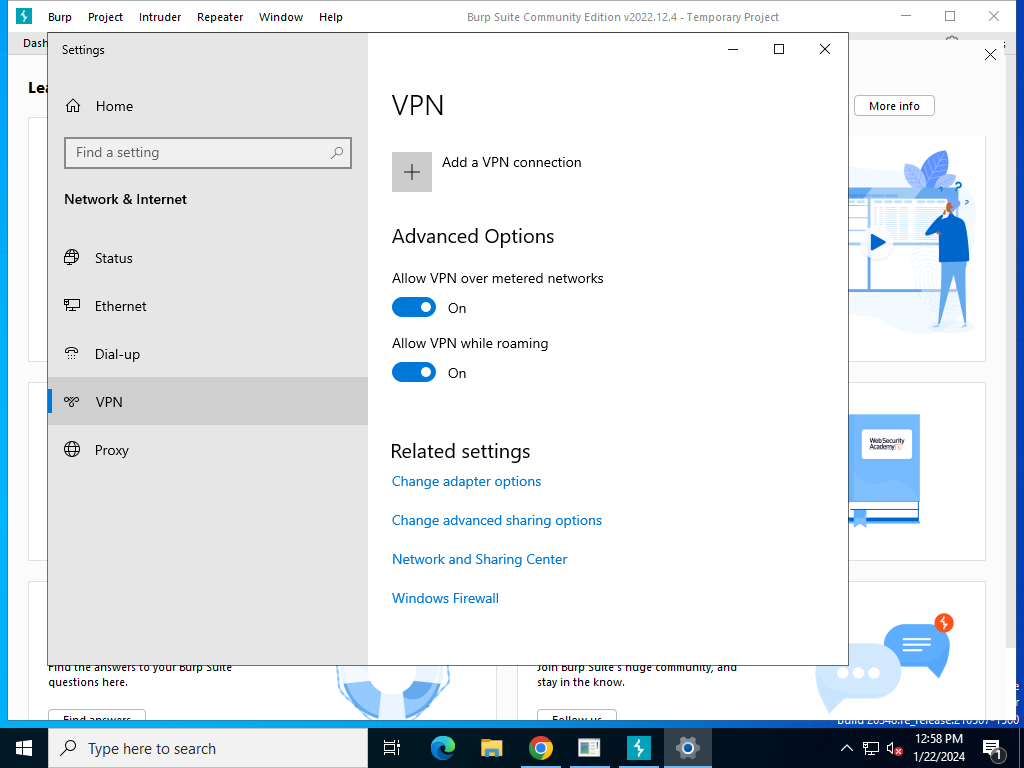Image resolution: width=1024 pixels, height=768 pixels.
Task: Click Change advanced sharing options link
Action: click(x=497, y=520)
